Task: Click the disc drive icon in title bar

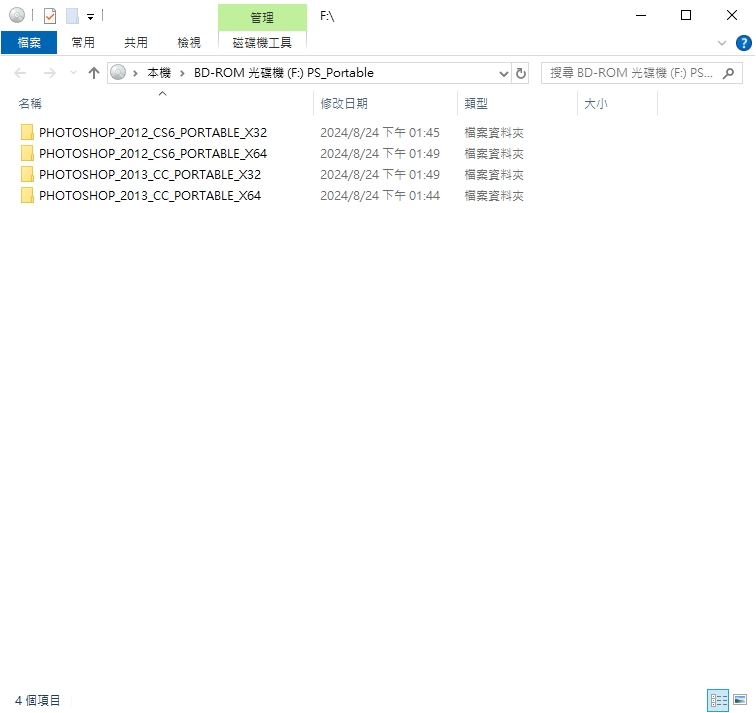Action: (17, 15)
